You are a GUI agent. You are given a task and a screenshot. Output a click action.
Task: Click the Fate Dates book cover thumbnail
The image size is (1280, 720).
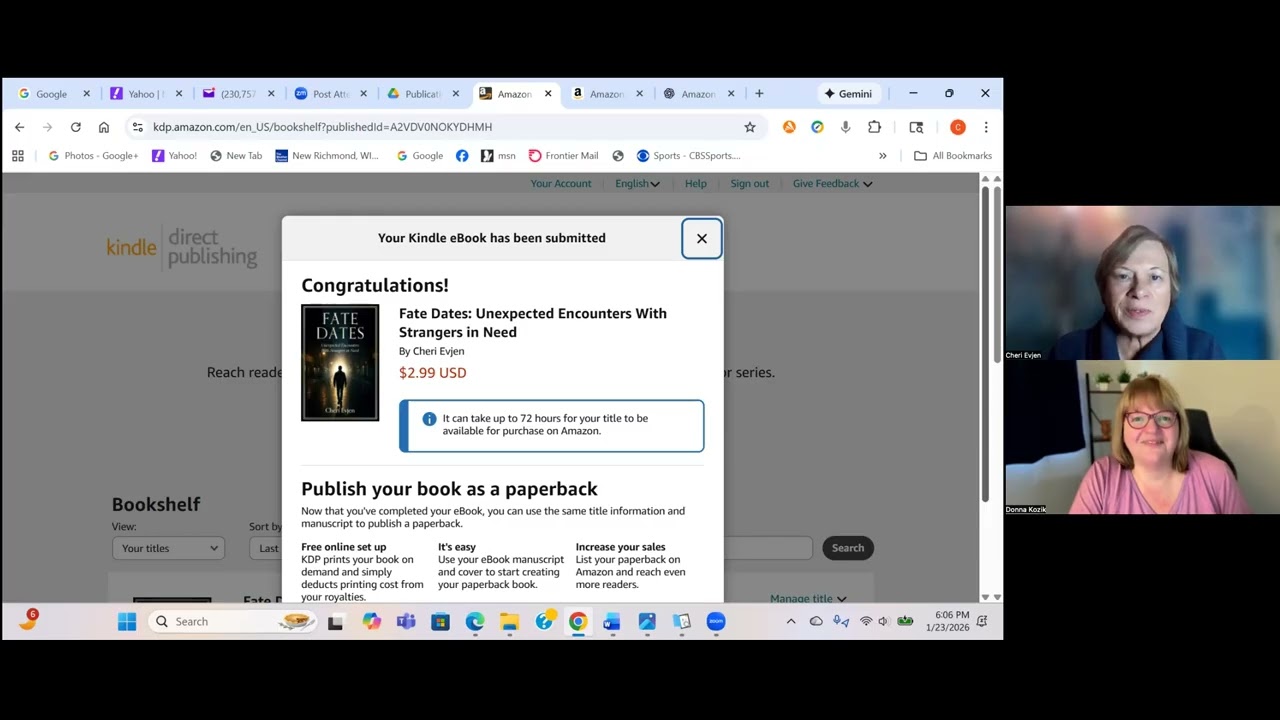(x=340, y=362)
